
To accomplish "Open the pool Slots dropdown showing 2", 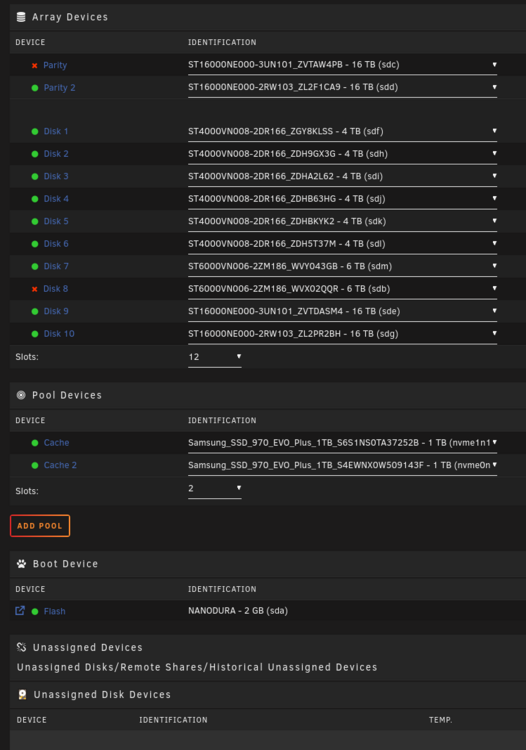I will 215,489.
